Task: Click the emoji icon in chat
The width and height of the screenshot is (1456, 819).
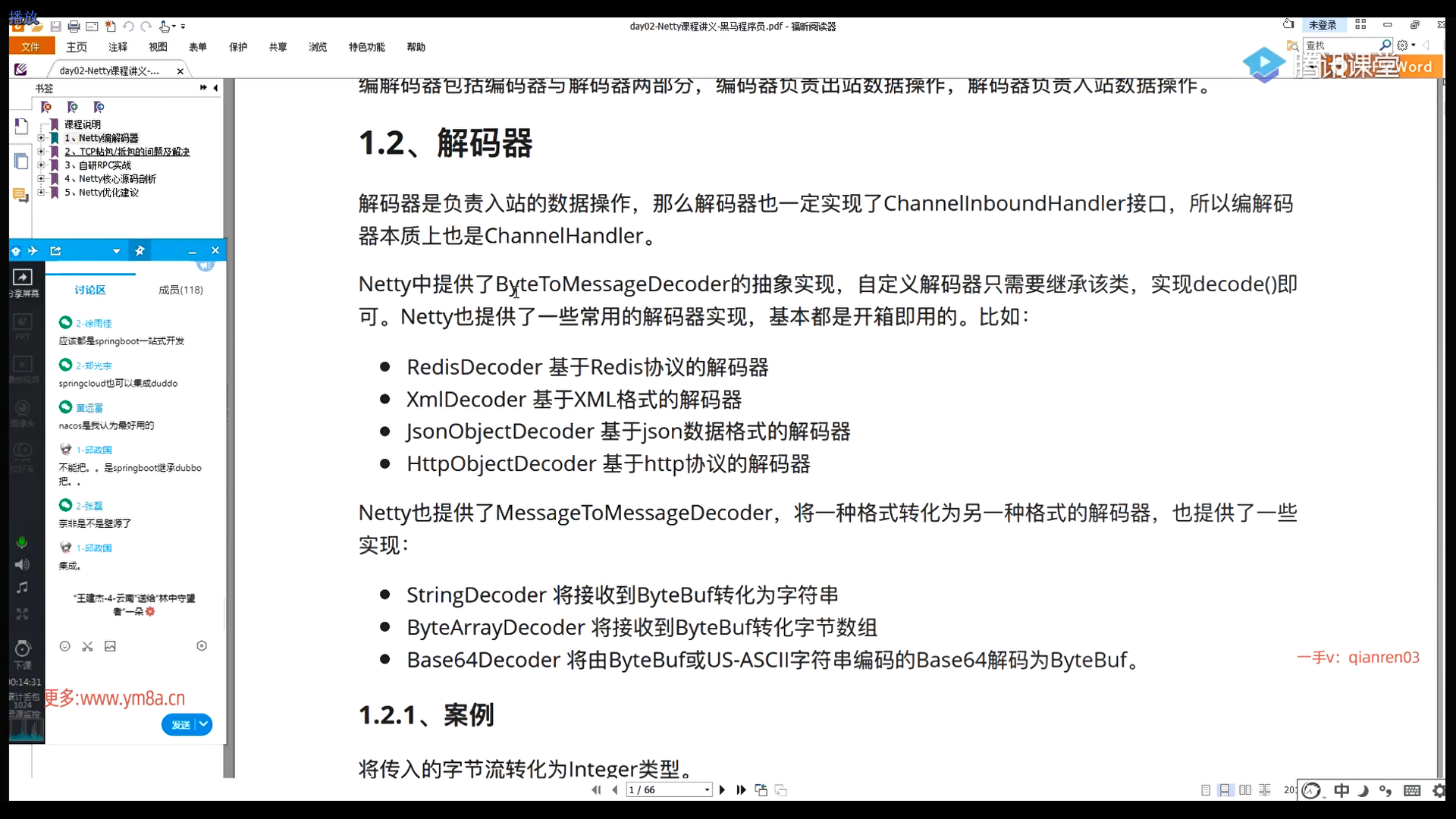Action: point(65,646)
